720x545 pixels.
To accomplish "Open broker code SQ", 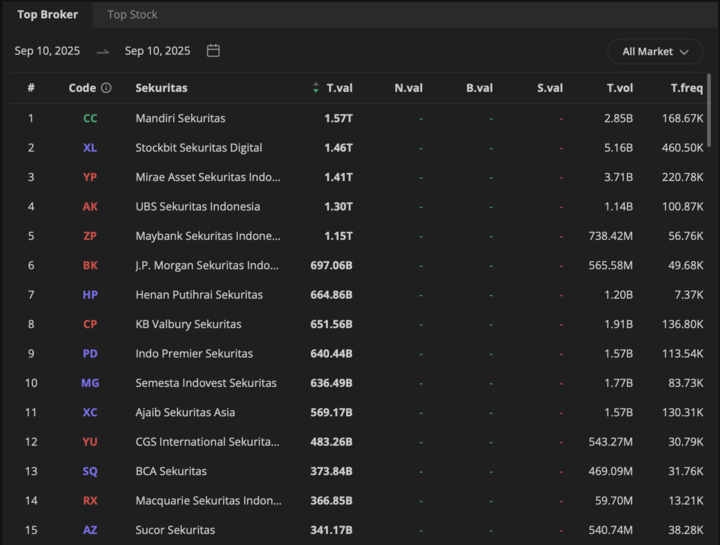I will (x=90, y=471).
